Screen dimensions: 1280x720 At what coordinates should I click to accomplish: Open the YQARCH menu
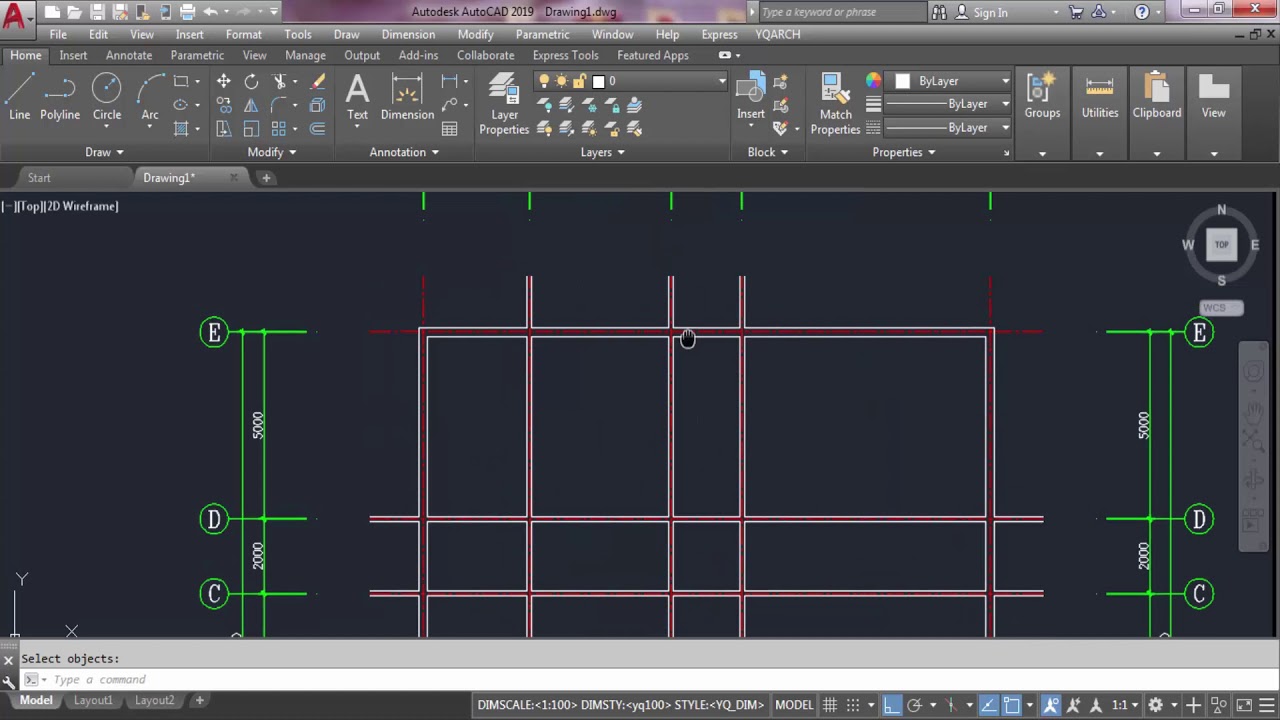coord(777,34)
